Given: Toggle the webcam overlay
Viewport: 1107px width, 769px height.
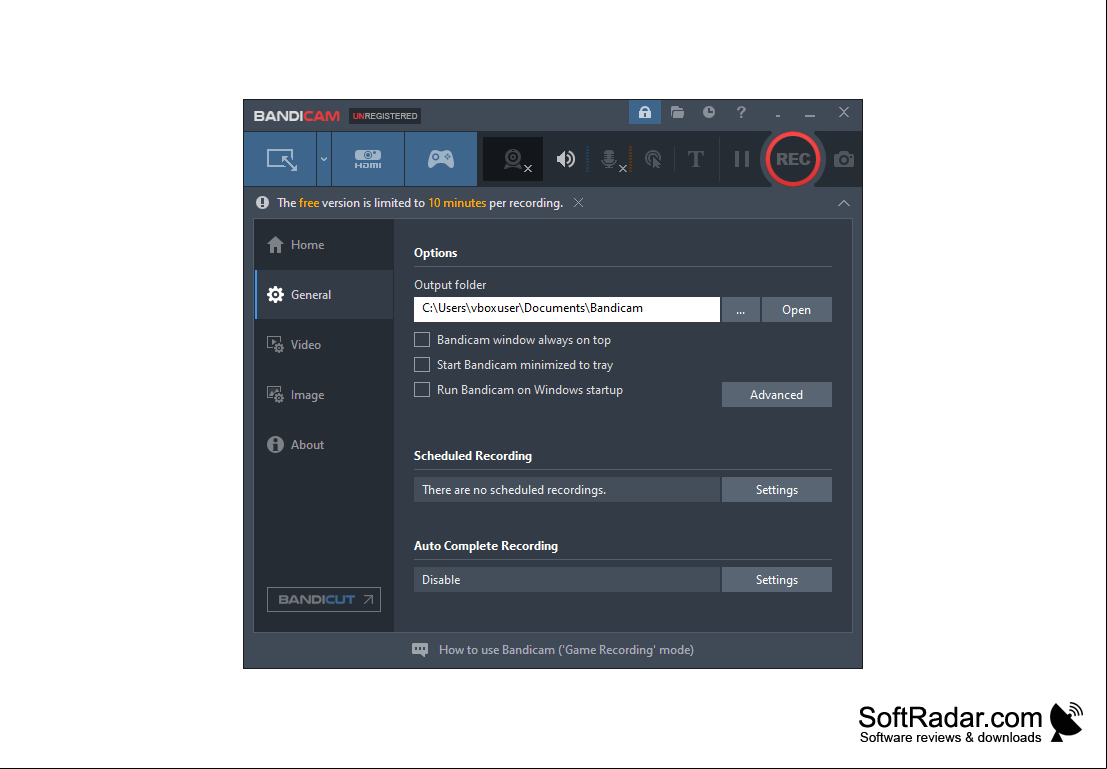Looking at the screenshot, I should click(513, 160).
